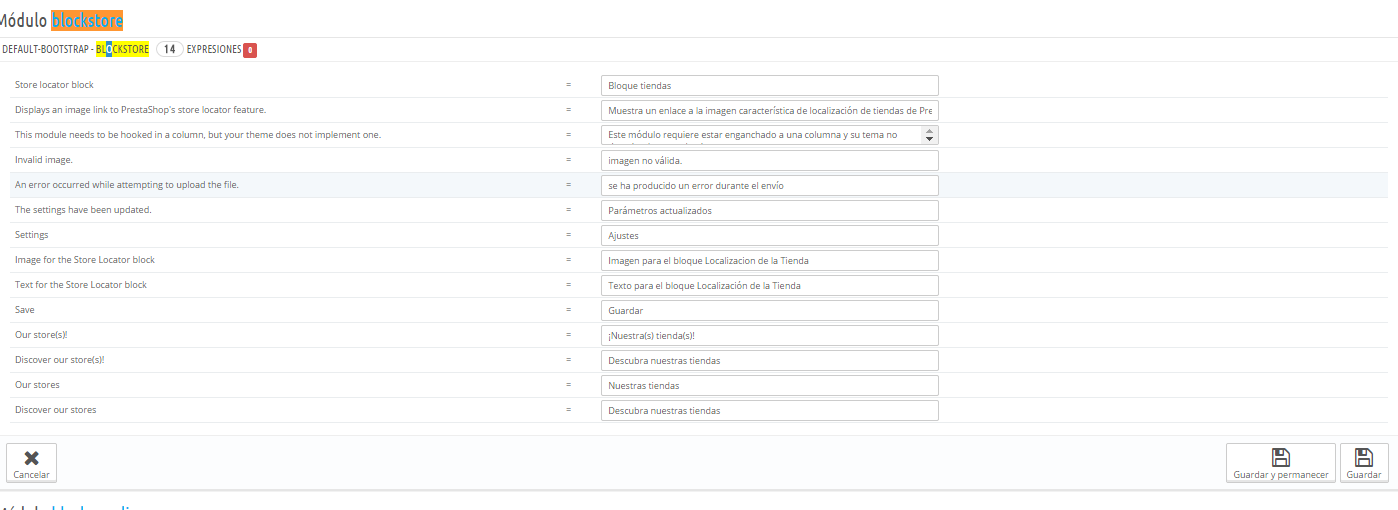Focus the 'Bloque tiendas' translation field

point(769,86)
